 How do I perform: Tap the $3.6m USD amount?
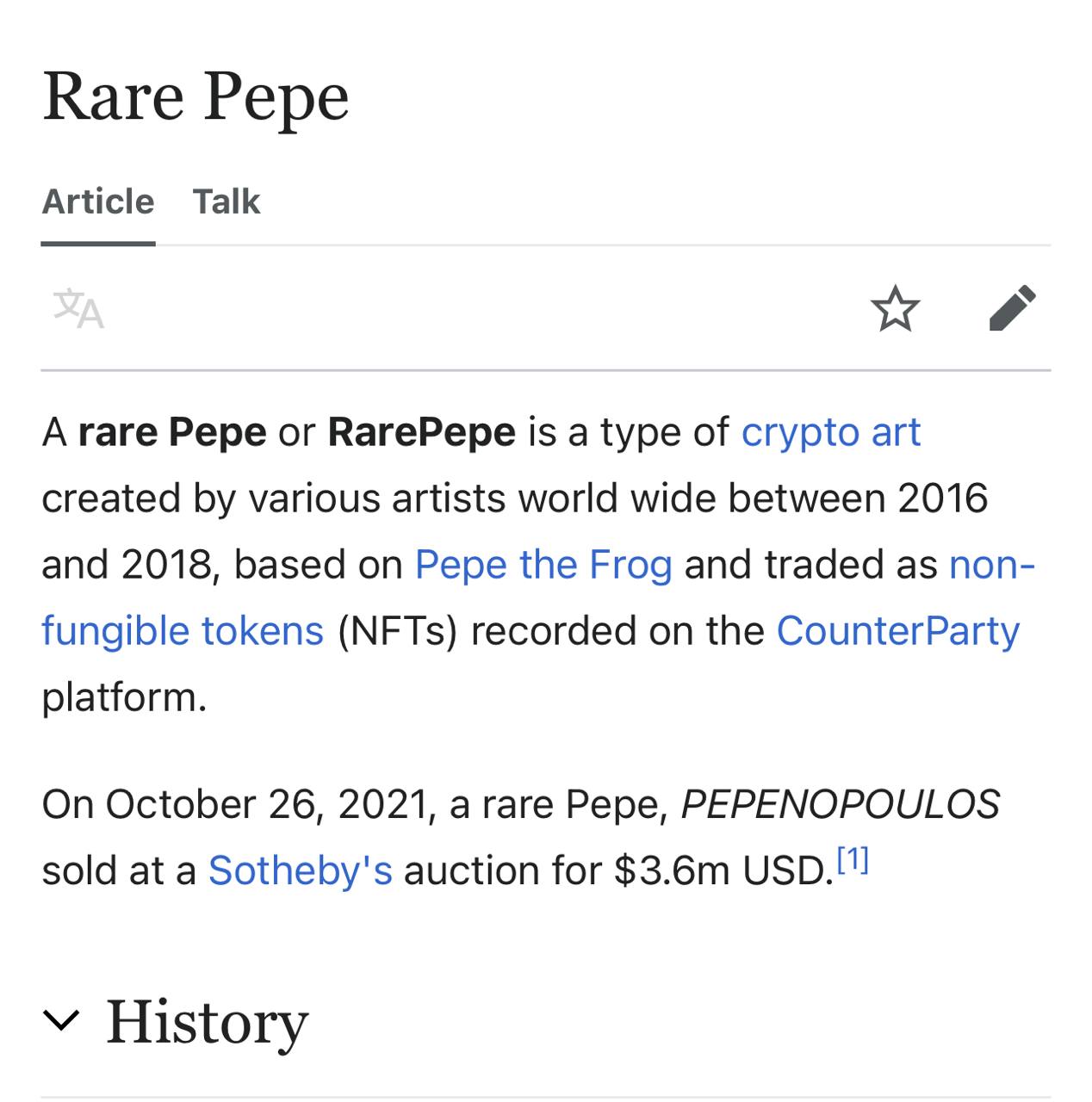click(724, 870)
